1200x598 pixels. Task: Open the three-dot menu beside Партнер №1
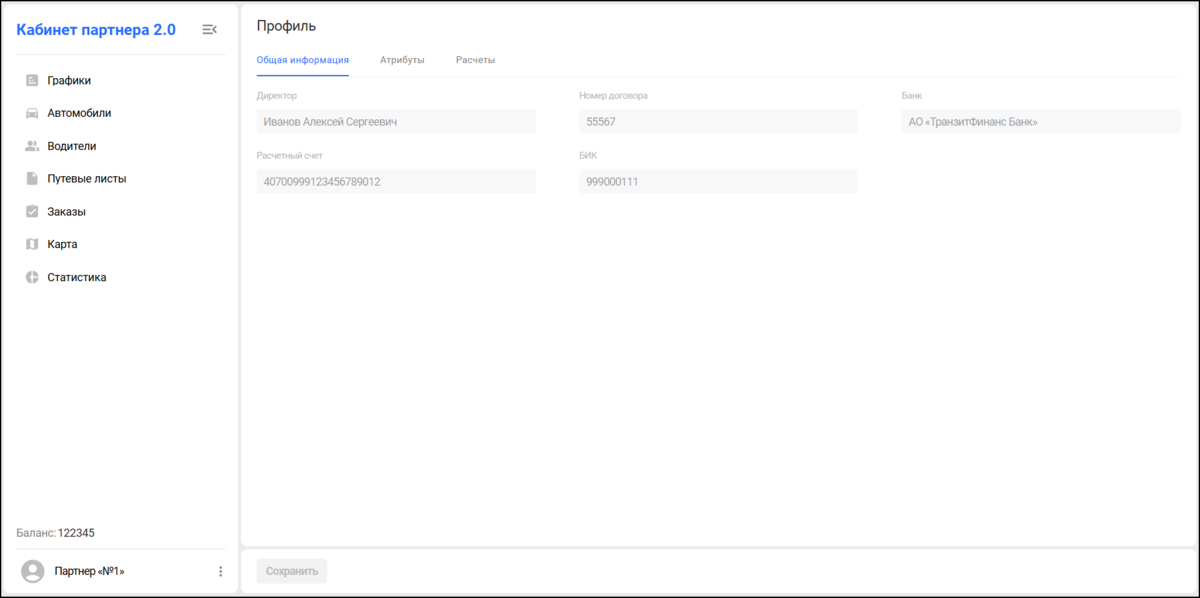pos(221,571)
